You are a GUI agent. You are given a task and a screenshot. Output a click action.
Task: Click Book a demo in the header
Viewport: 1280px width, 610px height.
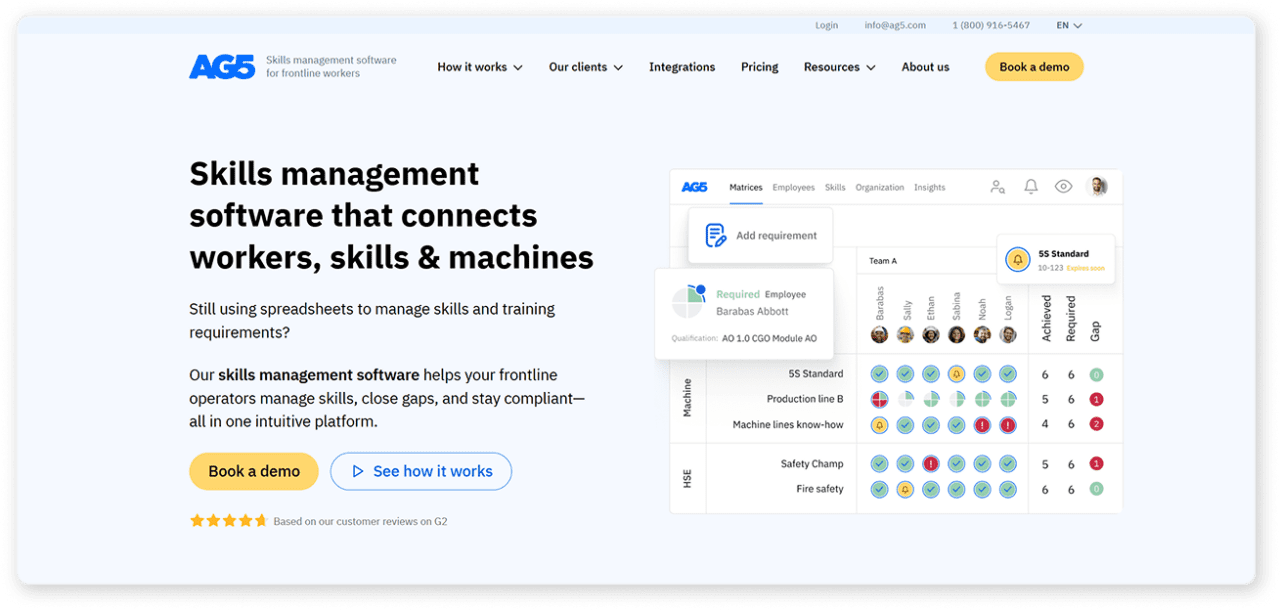1034,67
